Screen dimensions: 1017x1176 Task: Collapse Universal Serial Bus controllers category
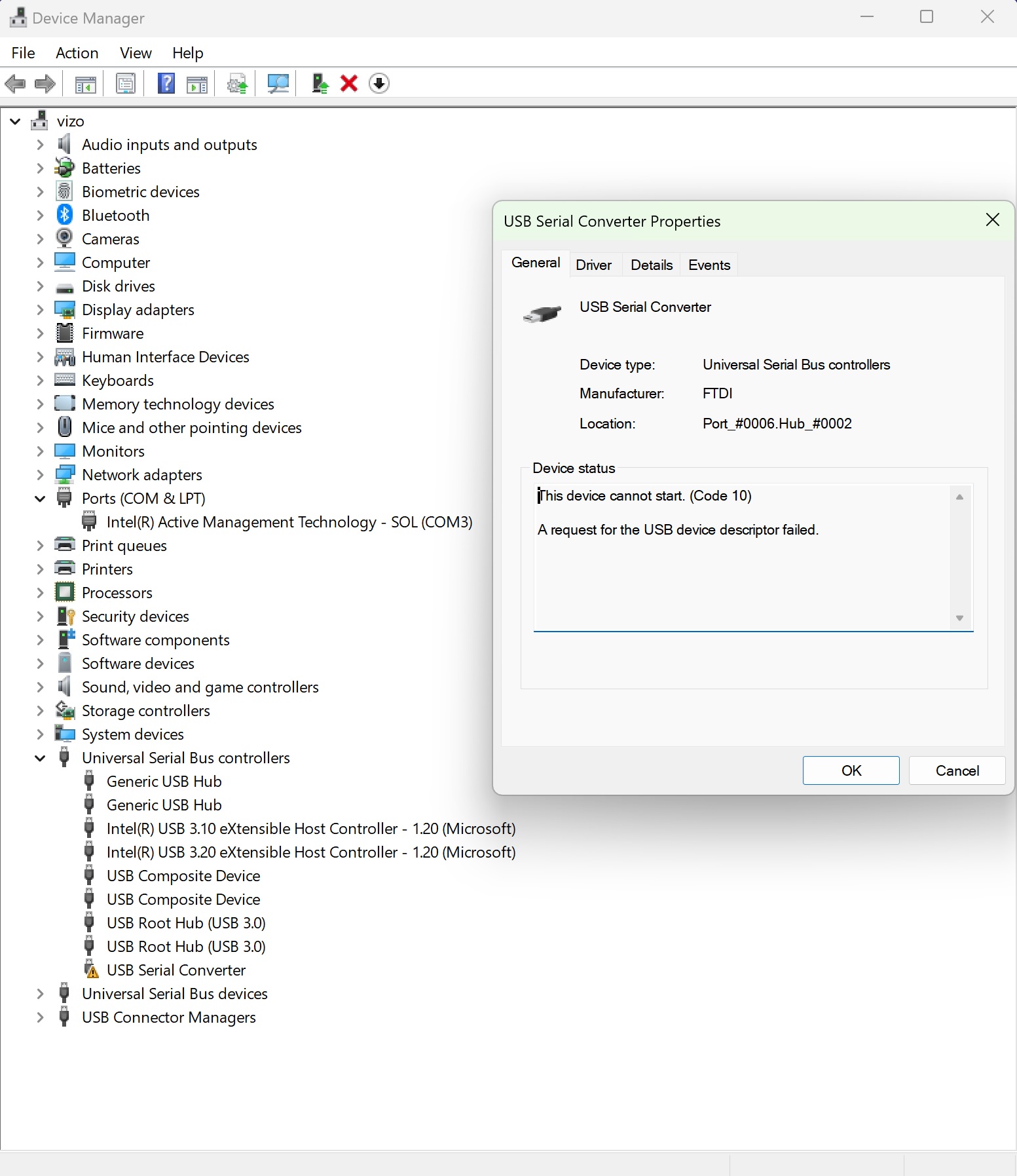40,758
